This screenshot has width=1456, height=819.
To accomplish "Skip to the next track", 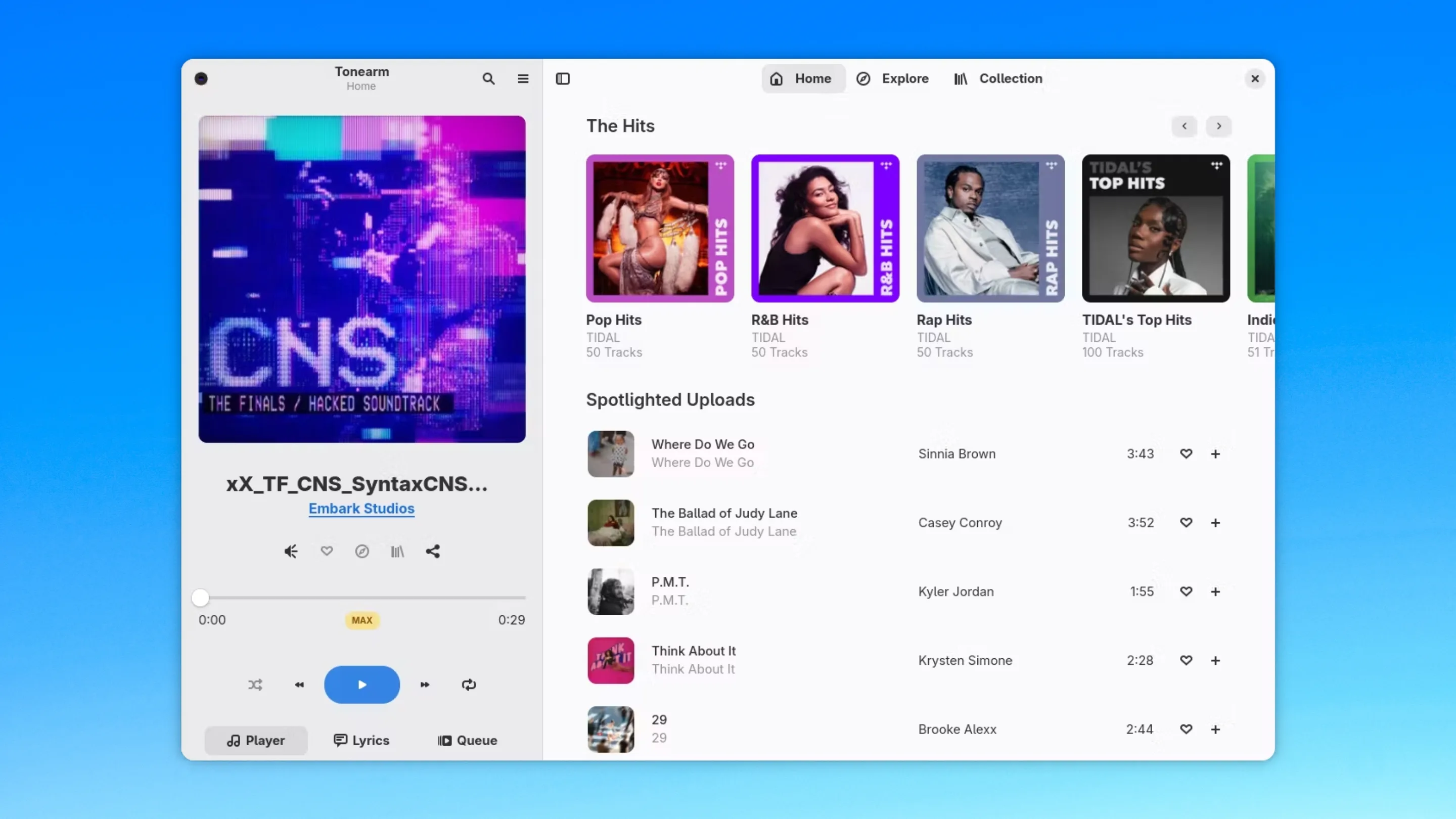I will 425,685.
